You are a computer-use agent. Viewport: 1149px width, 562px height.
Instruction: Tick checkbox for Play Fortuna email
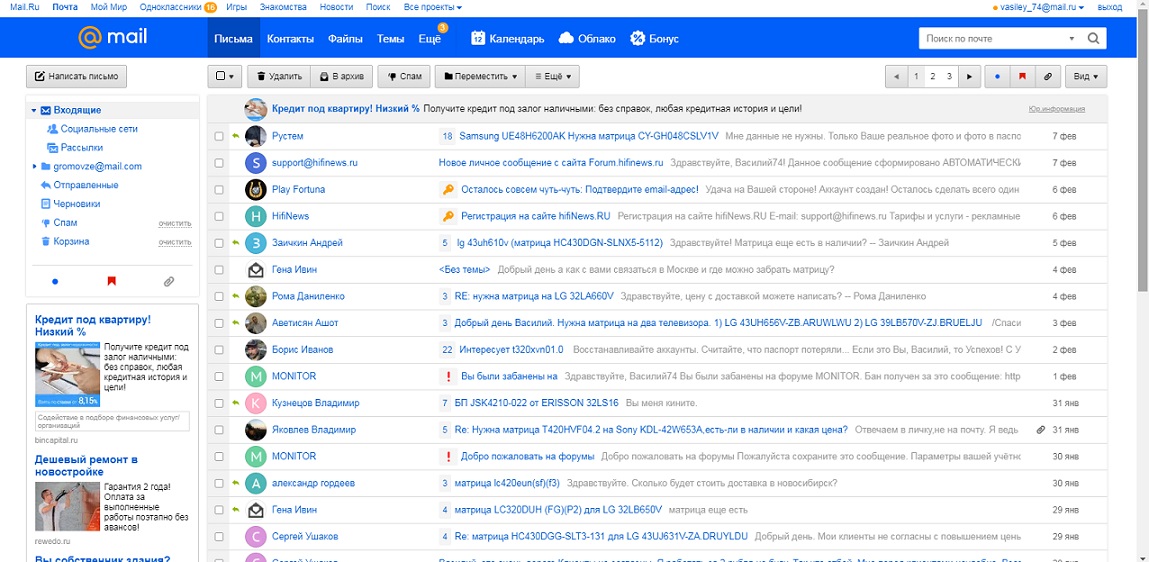(219, 190)
